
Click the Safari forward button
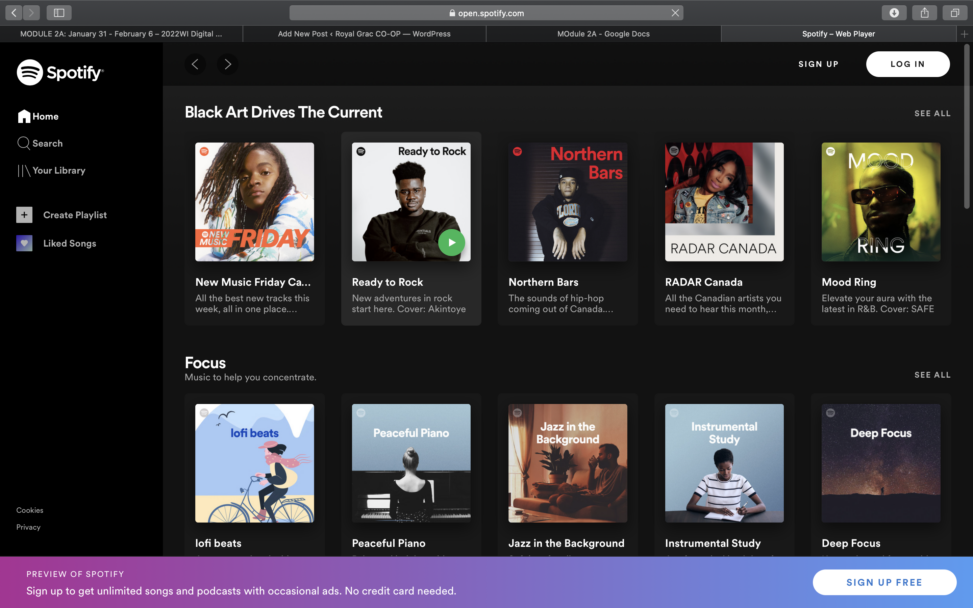point(31,12)
